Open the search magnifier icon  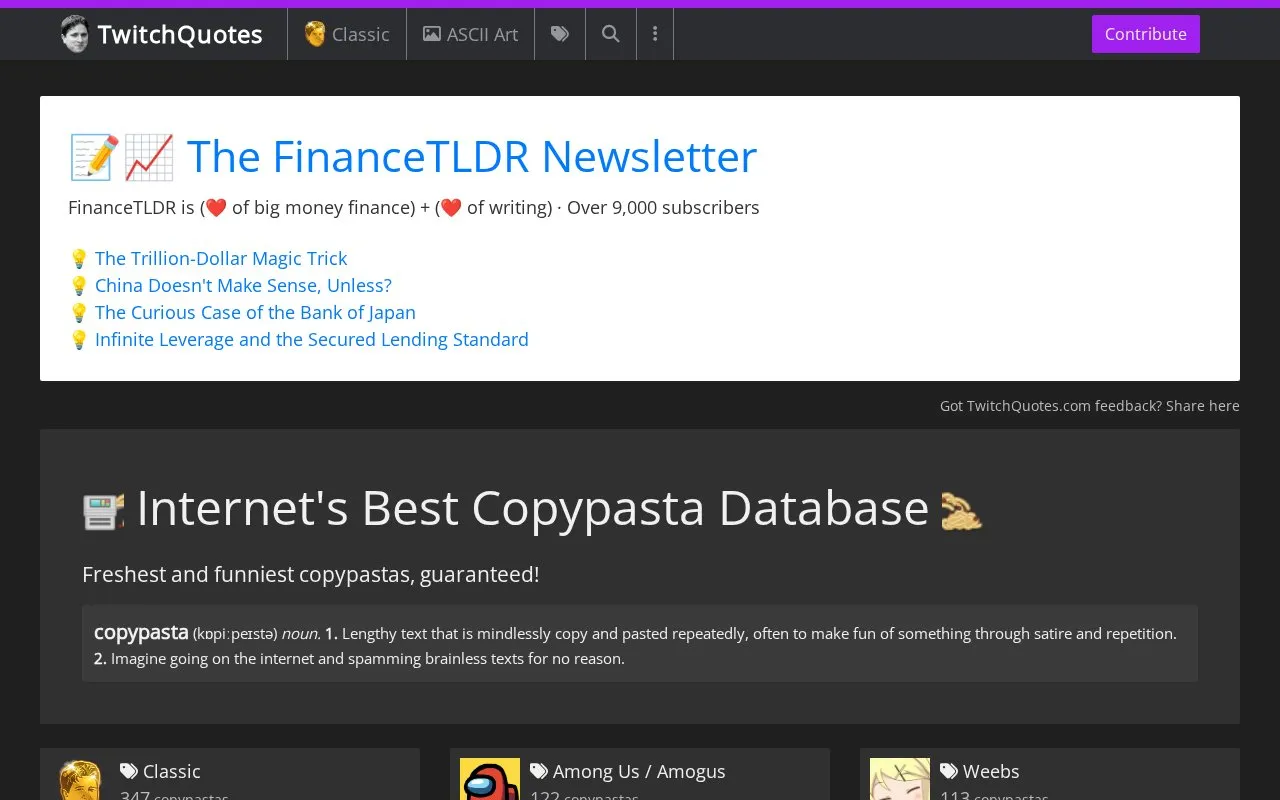tap(610, 34)
